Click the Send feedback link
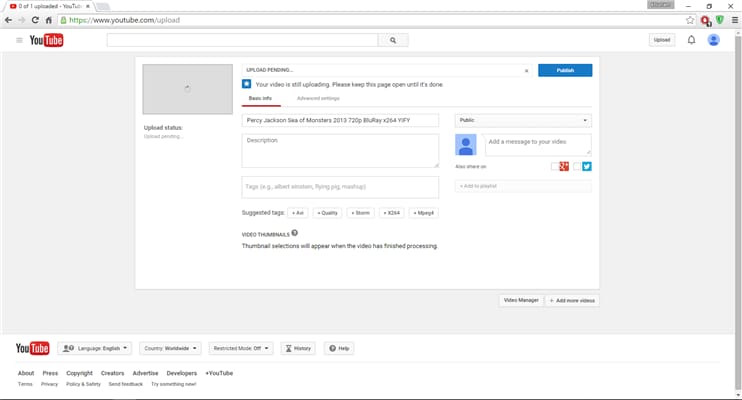Viewport: 742px width, 400px height. (x=125, y=384)
